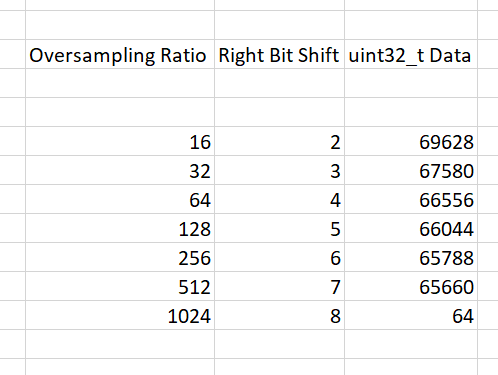This screenshot has height=375, width=498.
Task: Click the bit shift cell with 5
Action: [x=279, y=228]
